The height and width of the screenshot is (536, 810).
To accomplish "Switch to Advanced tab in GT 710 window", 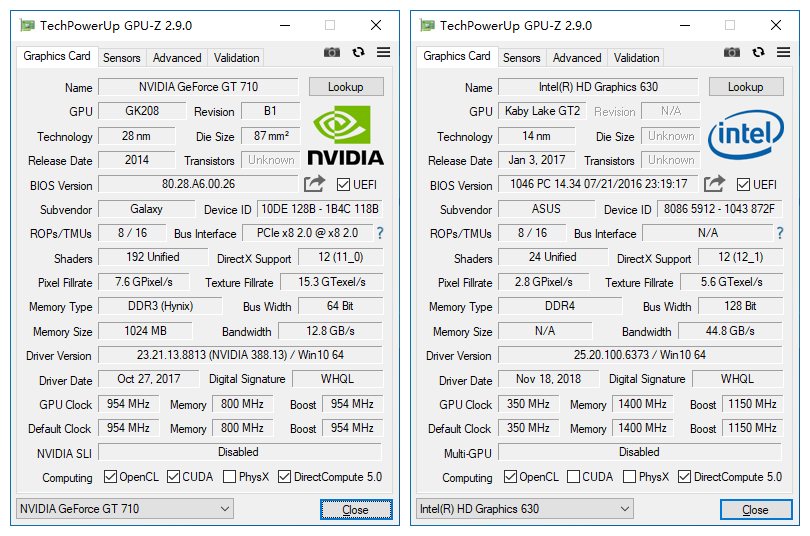I will pyautogui.click(x=177, y=58).
